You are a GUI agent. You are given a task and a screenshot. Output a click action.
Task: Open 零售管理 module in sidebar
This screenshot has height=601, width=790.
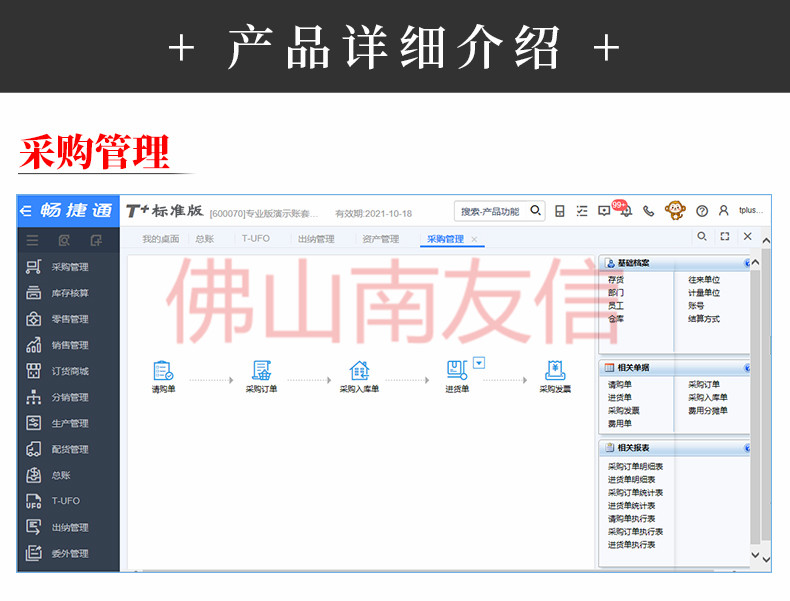coord(57,319)
